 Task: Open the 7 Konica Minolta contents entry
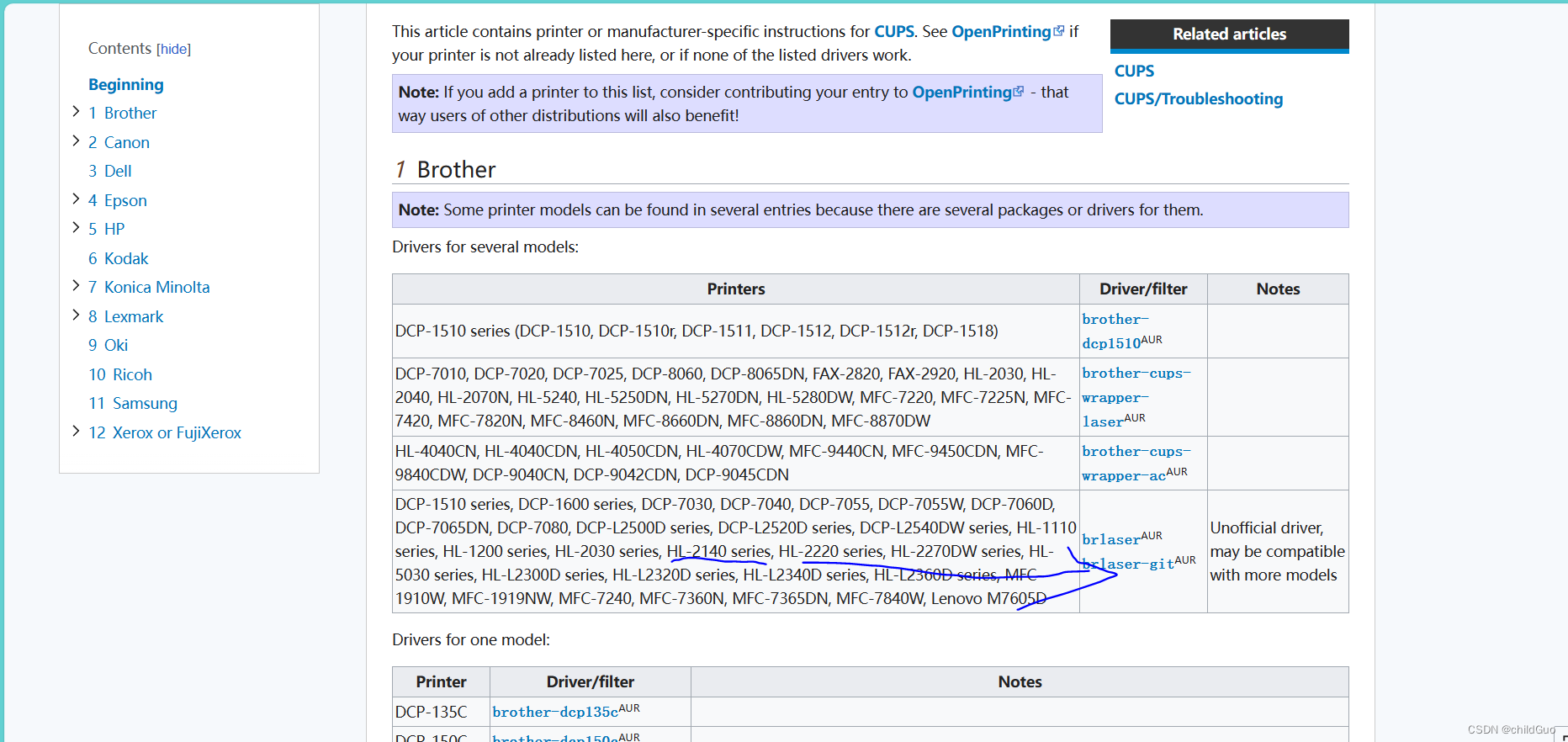point(149,287)
